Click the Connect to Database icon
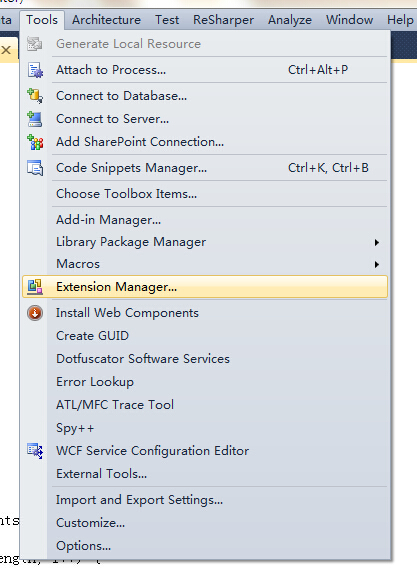The image size is (417, 577). 35,96
